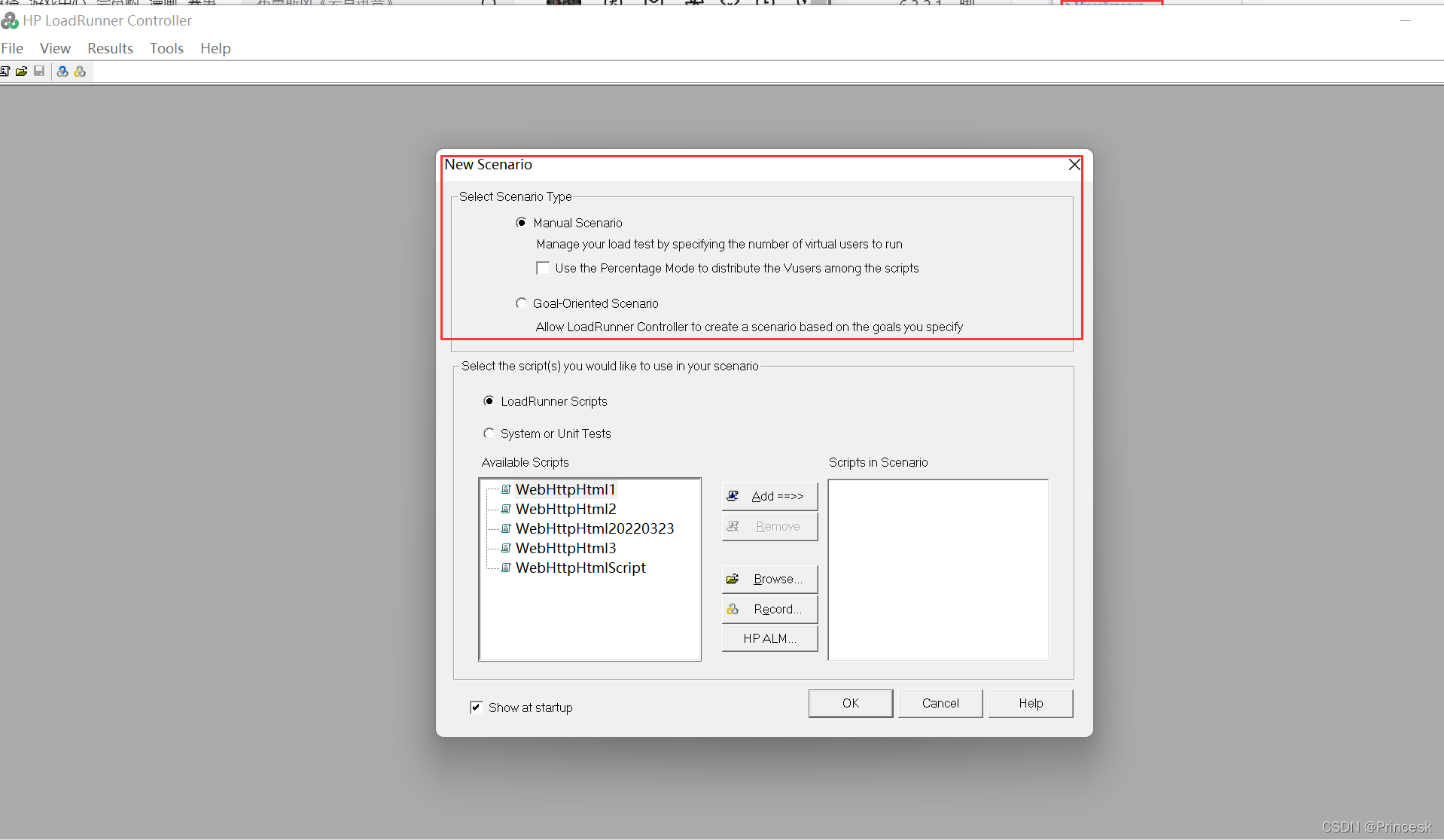
Task: Select WebHttpHtmlScript in Available Scripts
Action: pyautogui.click(x=580, y=568)
